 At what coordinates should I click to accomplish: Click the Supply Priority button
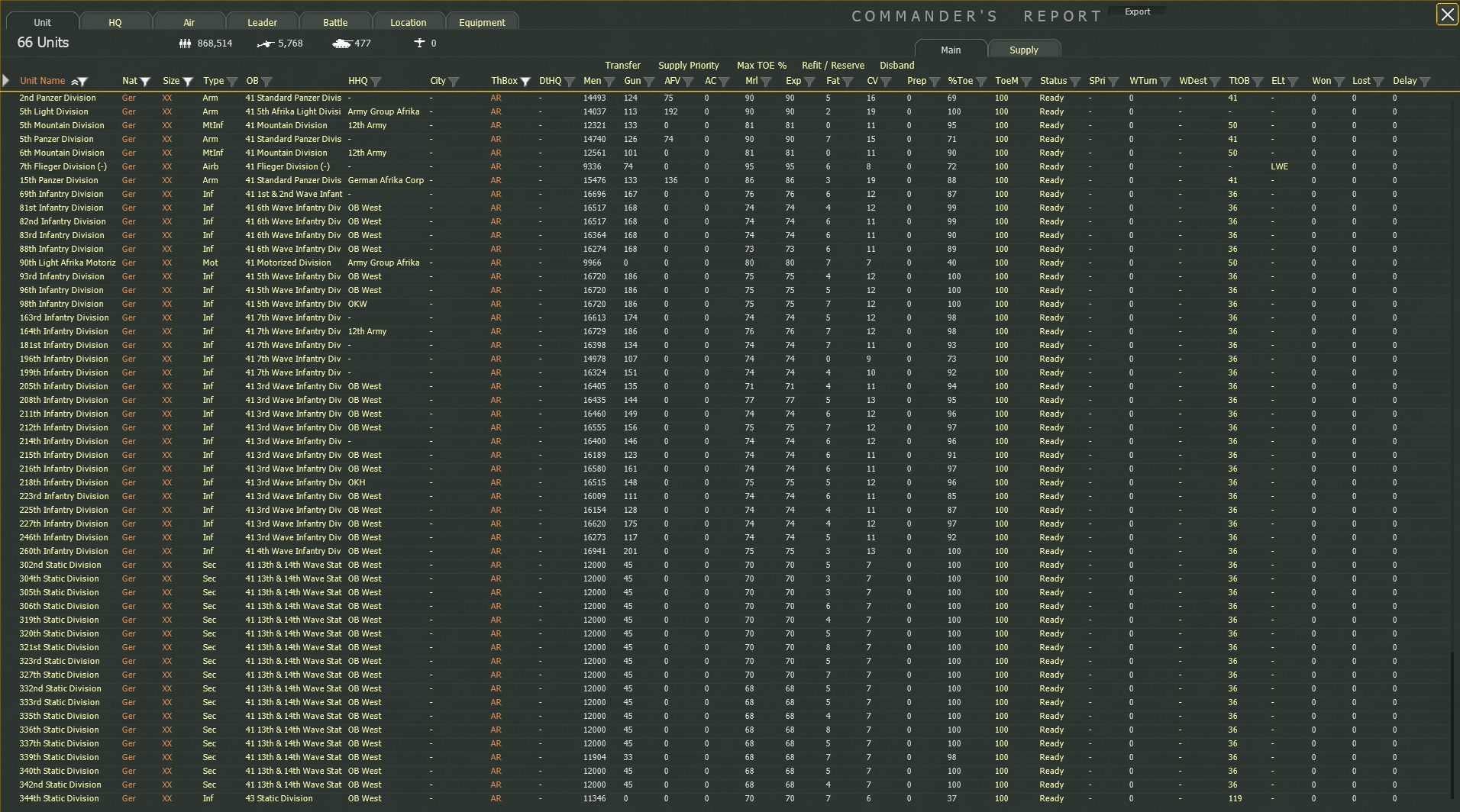click(689, 66)
